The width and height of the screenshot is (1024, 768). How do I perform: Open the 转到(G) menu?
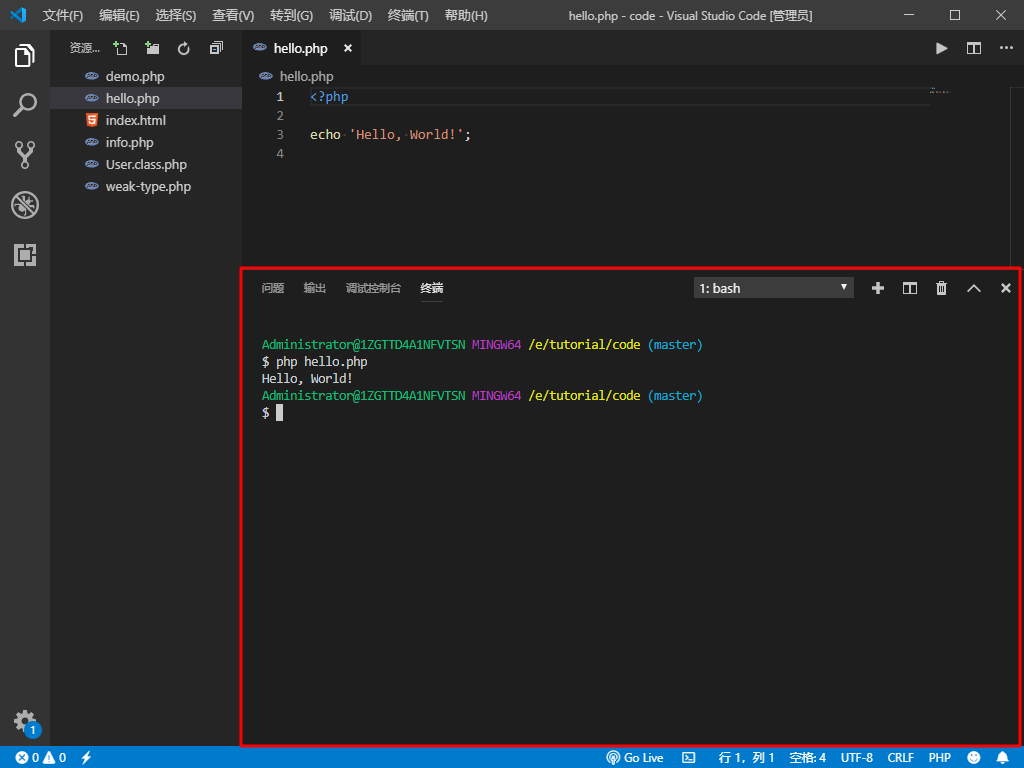click(291, 16)
